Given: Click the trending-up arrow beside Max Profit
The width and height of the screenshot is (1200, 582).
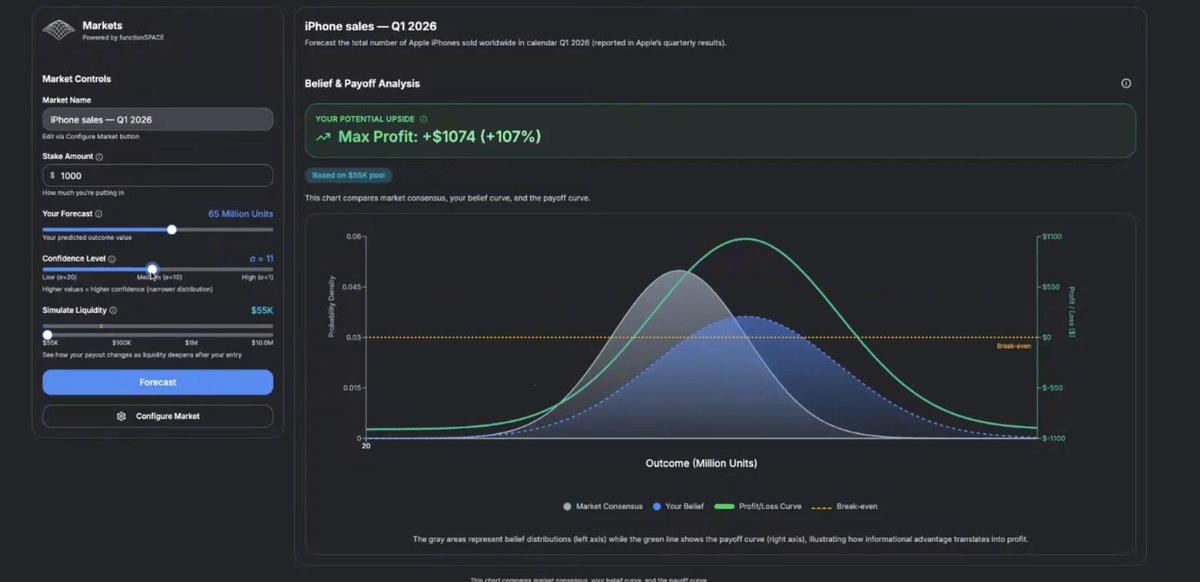Looking at the screenshot, I should click(x=323, y=137).
